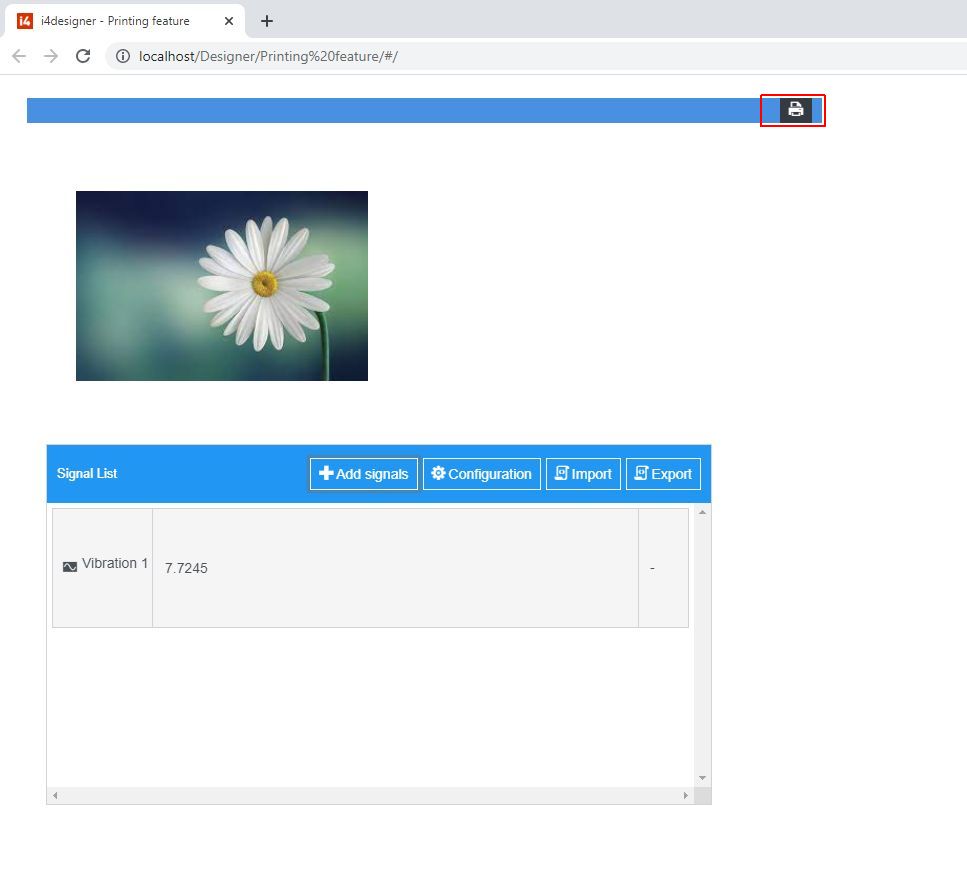The image size is (967, 879).
Task: Click the signal list scroll down arrow
Action: (702, 778)
